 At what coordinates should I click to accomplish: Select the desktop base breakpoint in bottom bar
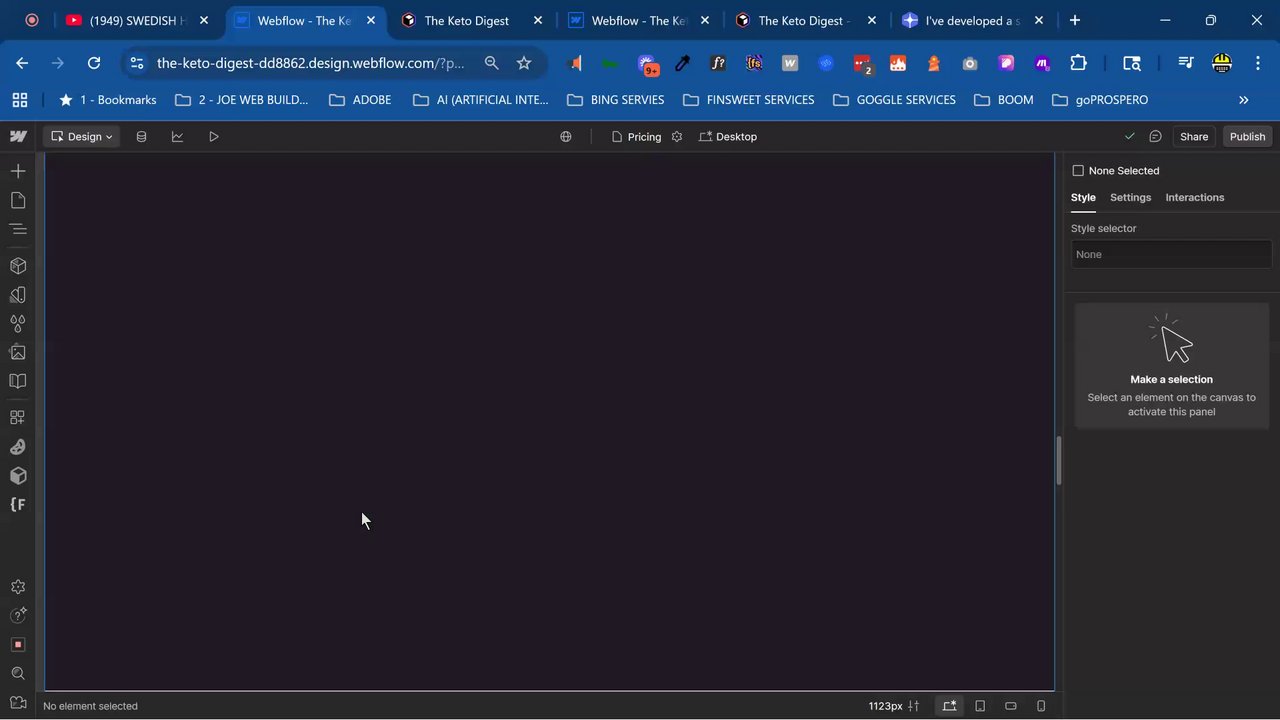click(949, 706)
